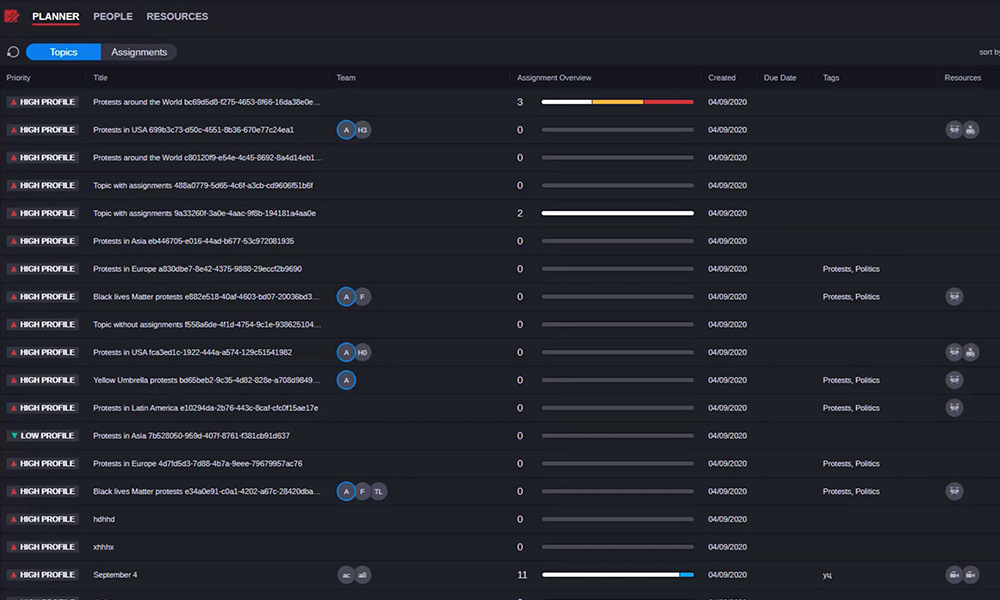The image size is (1000, 600).
Task: Click drone resource icon in Black lives Matter e34a0e91 row
Action: [x=954, y=492]
